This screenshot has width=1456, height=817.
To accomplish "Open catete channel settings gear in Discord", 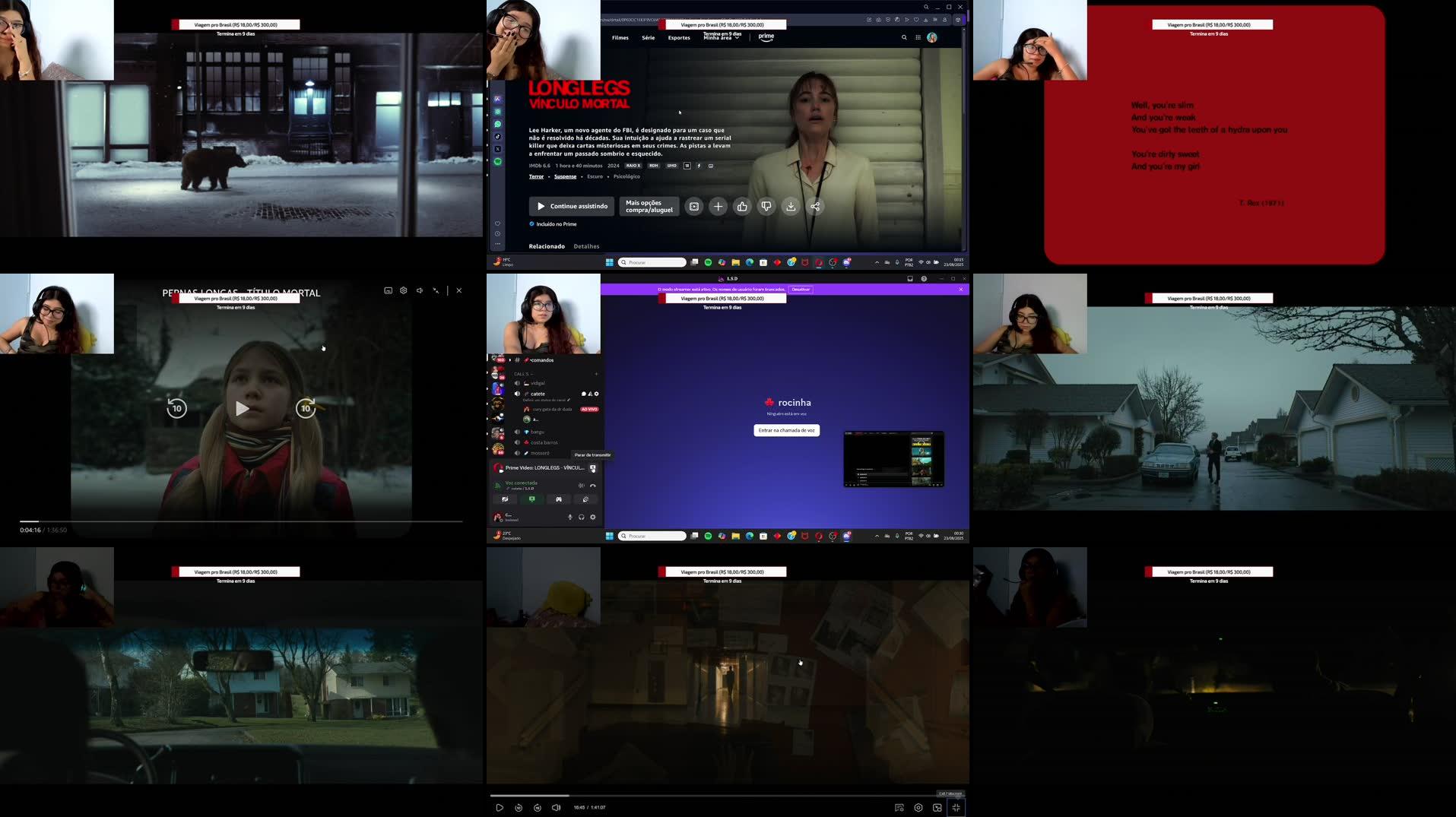I will [x=596, y=394].
